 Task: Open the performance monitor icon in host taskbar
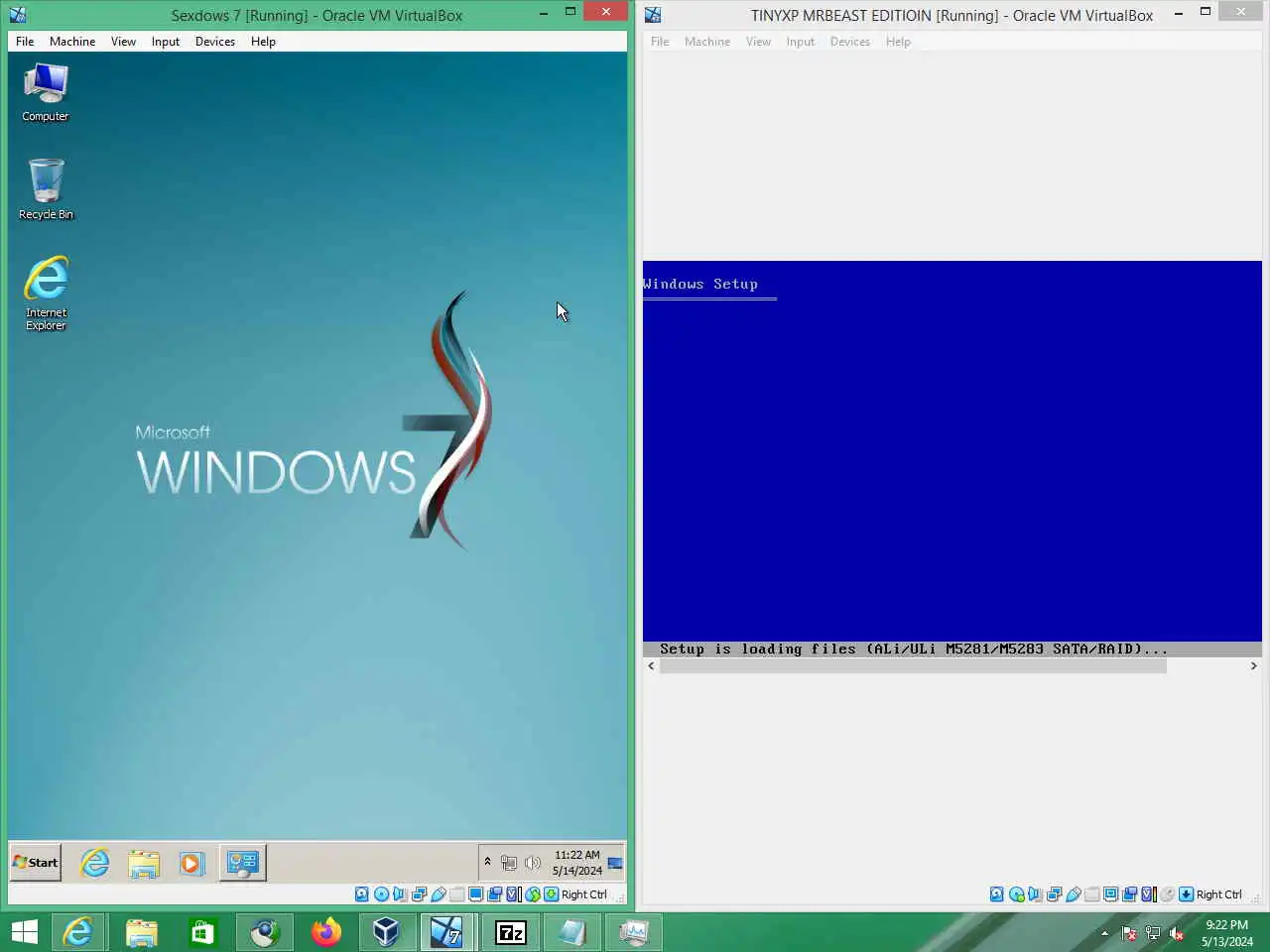pos(633,932)
